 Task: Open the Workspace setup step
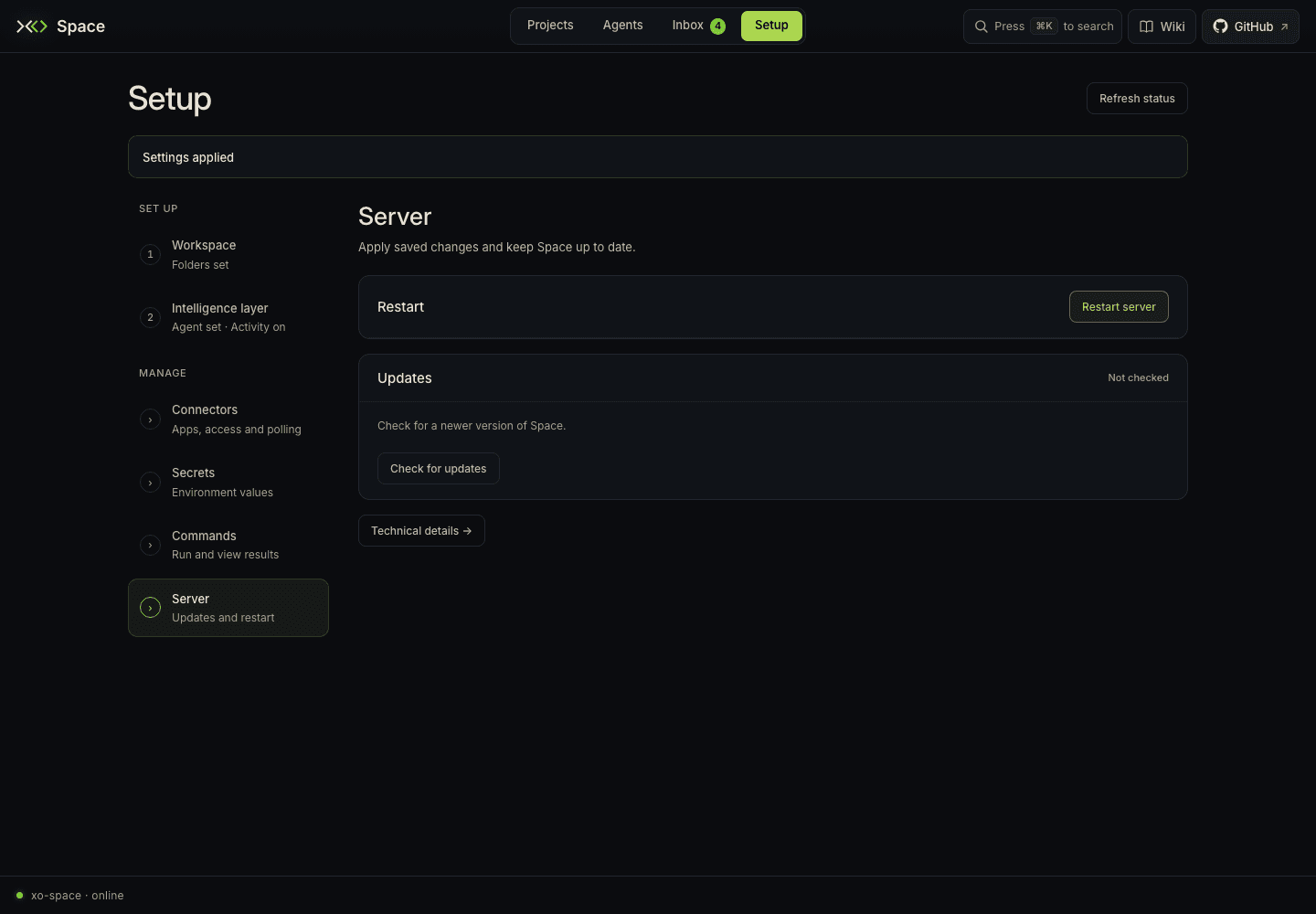click(x=228, y=254)
